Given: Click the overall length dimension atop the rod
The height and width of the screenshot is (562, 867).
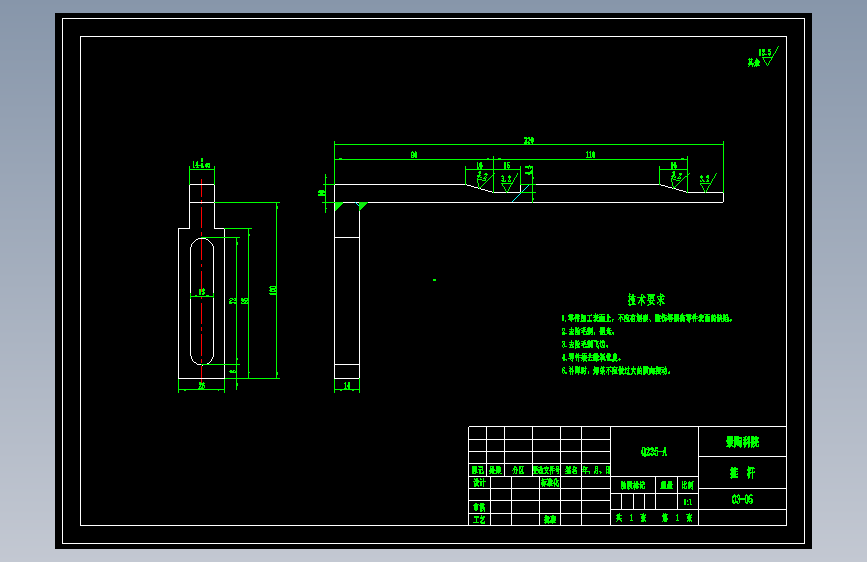Looking at the screenshot, I should click(x=529, y=140).
